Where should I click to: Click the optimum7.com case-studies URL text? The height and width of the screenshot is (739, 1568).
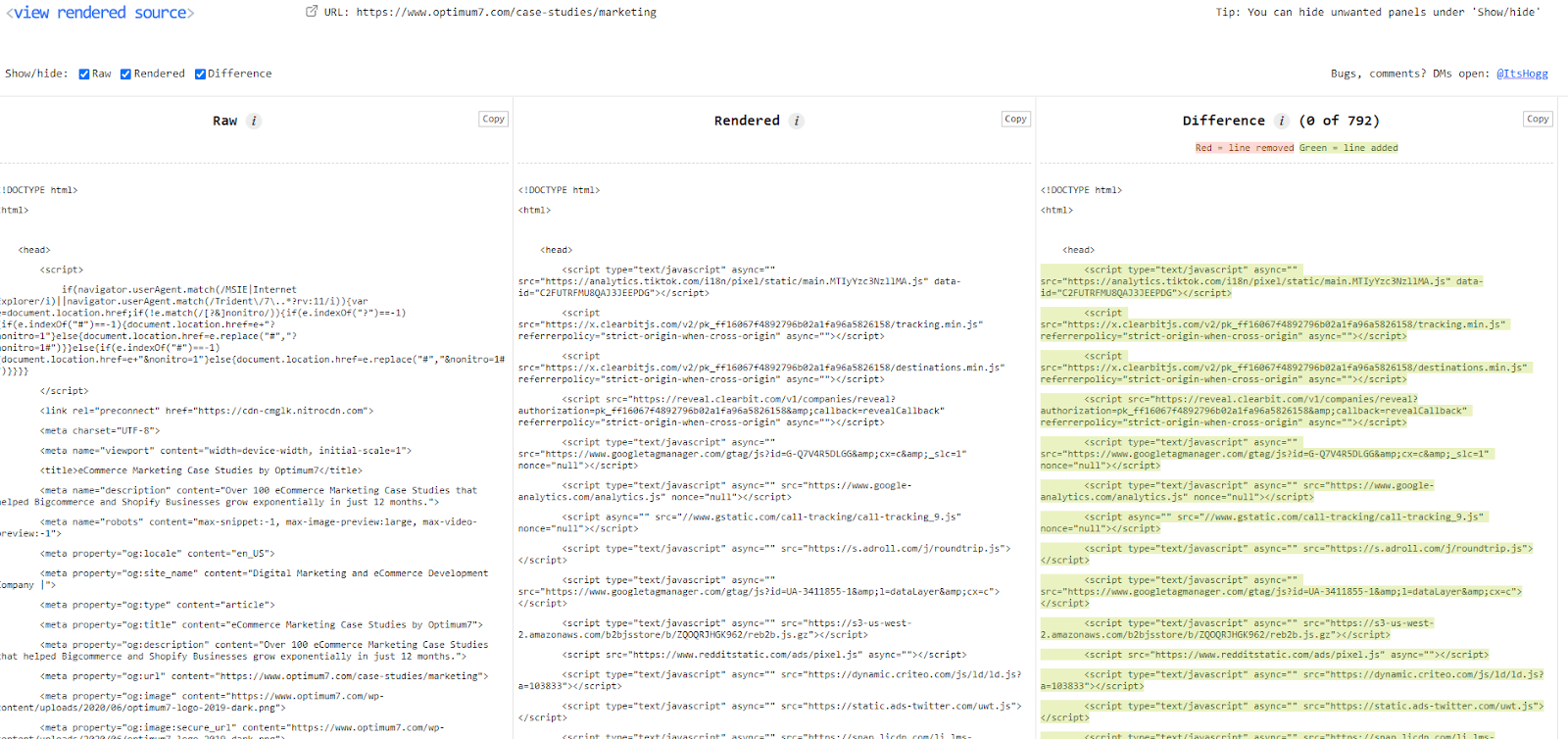[x=506, y=12]
